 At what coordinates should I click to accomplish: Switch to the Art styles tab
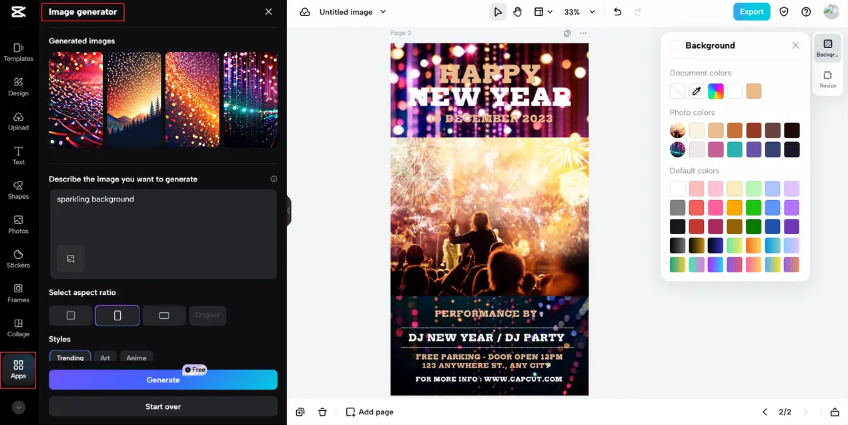(105, 357)
